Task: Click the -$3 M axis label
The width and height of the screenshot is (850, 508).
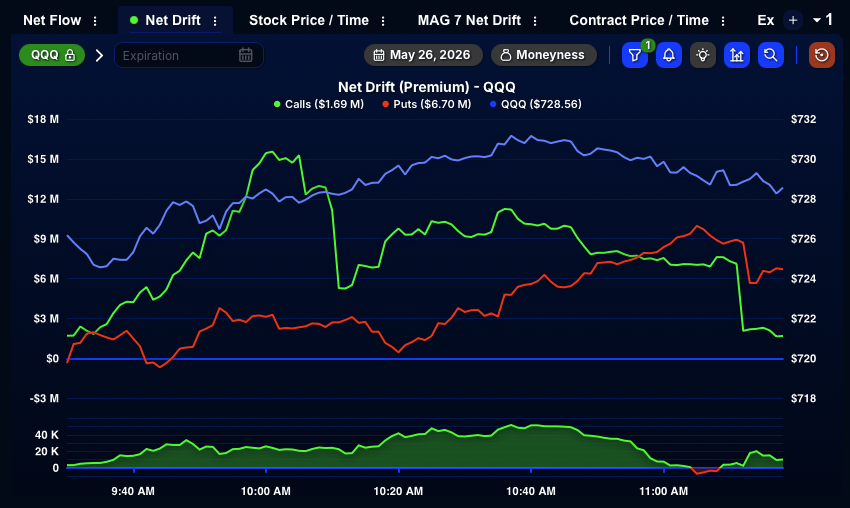Action: 44,398
